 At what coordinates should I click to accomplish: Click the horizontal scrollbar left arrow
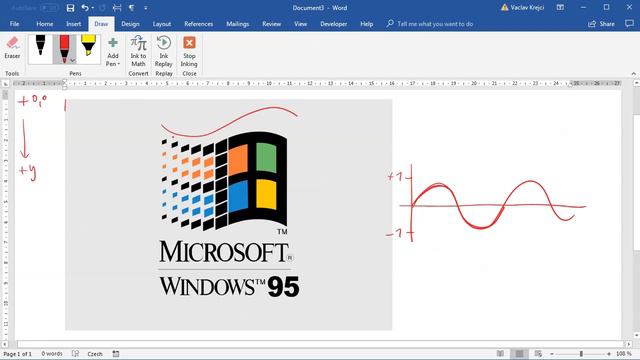tap(5, 344)
